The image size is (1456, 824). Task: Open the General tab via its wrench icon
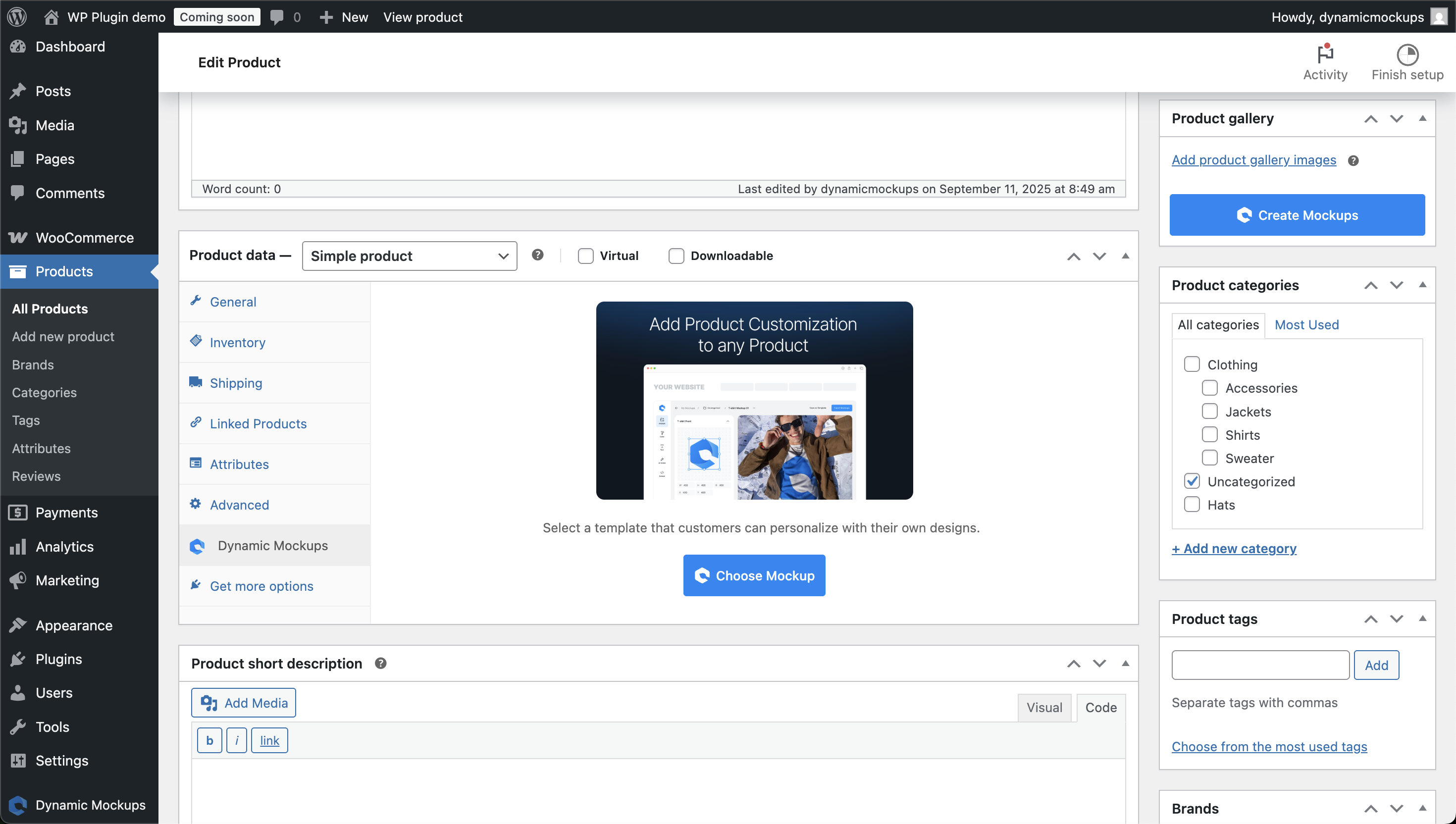tap(196, 302)
